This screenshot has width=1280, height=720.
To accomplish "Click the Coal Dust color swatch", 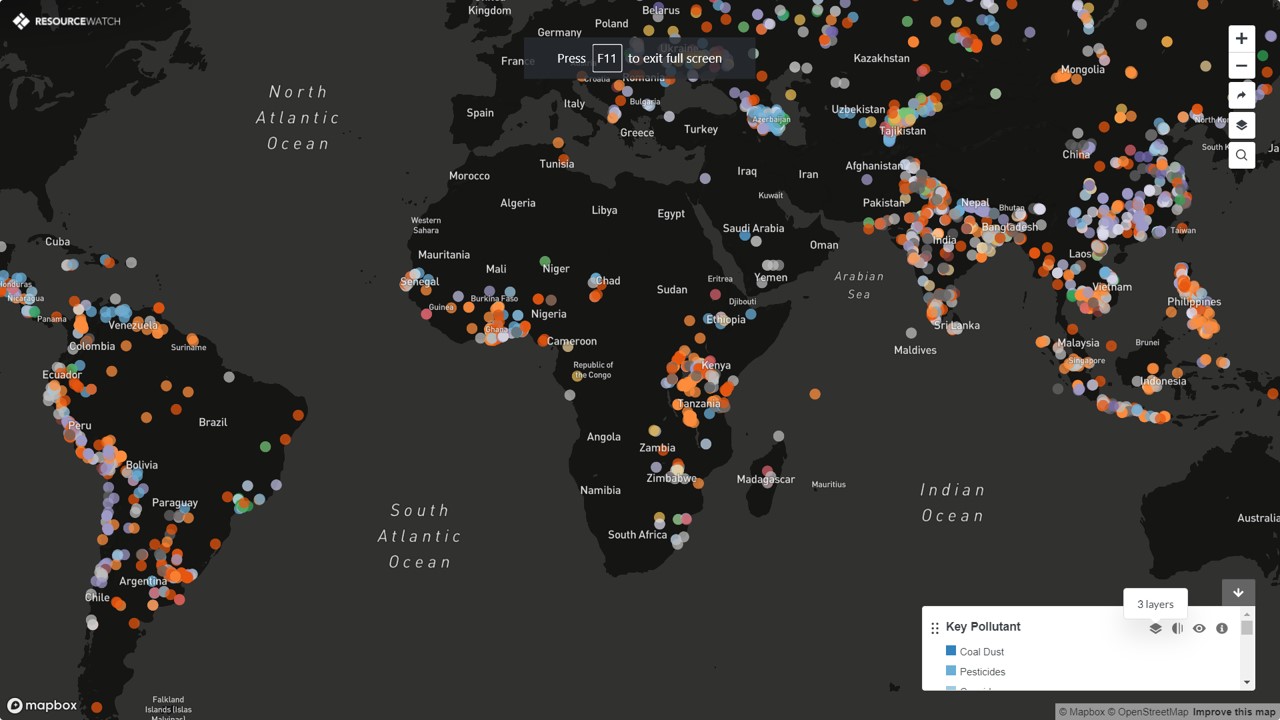I will click(x=951, y=651).
